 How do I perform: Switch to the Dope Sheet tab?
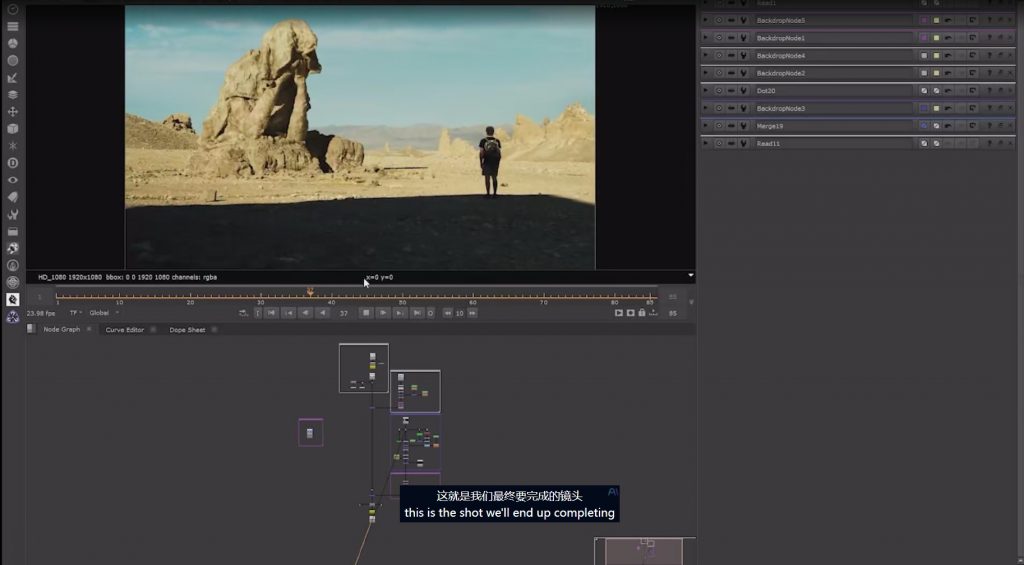coord(187,329)
